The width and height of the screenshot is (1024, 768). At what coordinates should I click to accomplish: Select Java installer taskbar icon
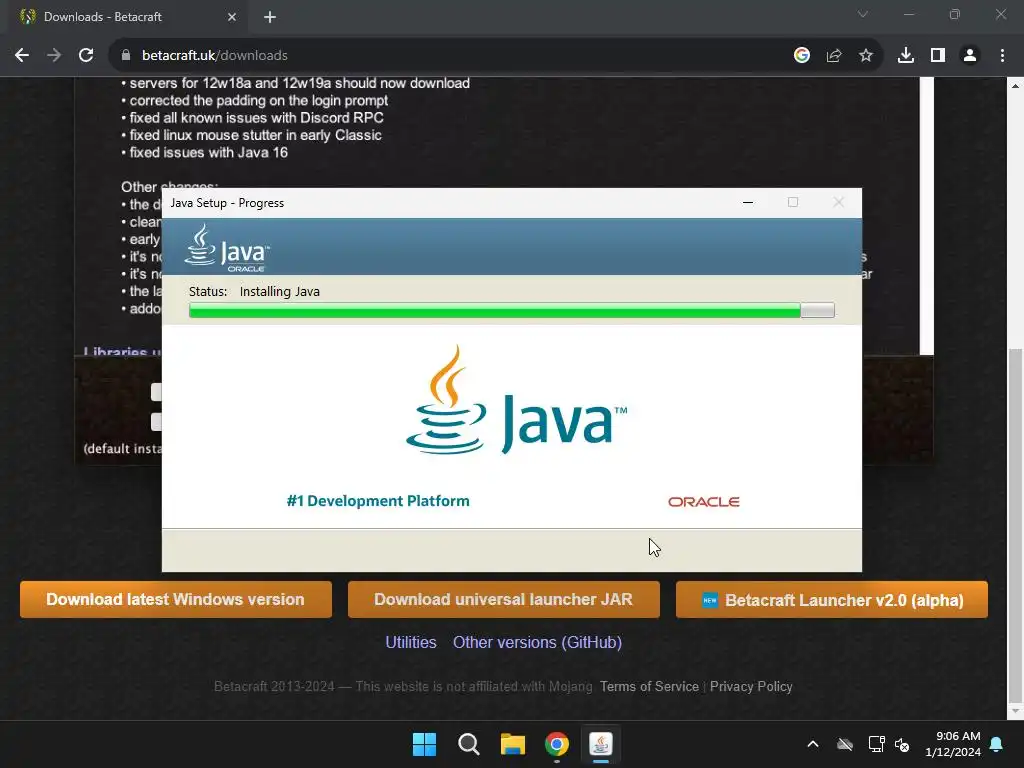point(601,744)
